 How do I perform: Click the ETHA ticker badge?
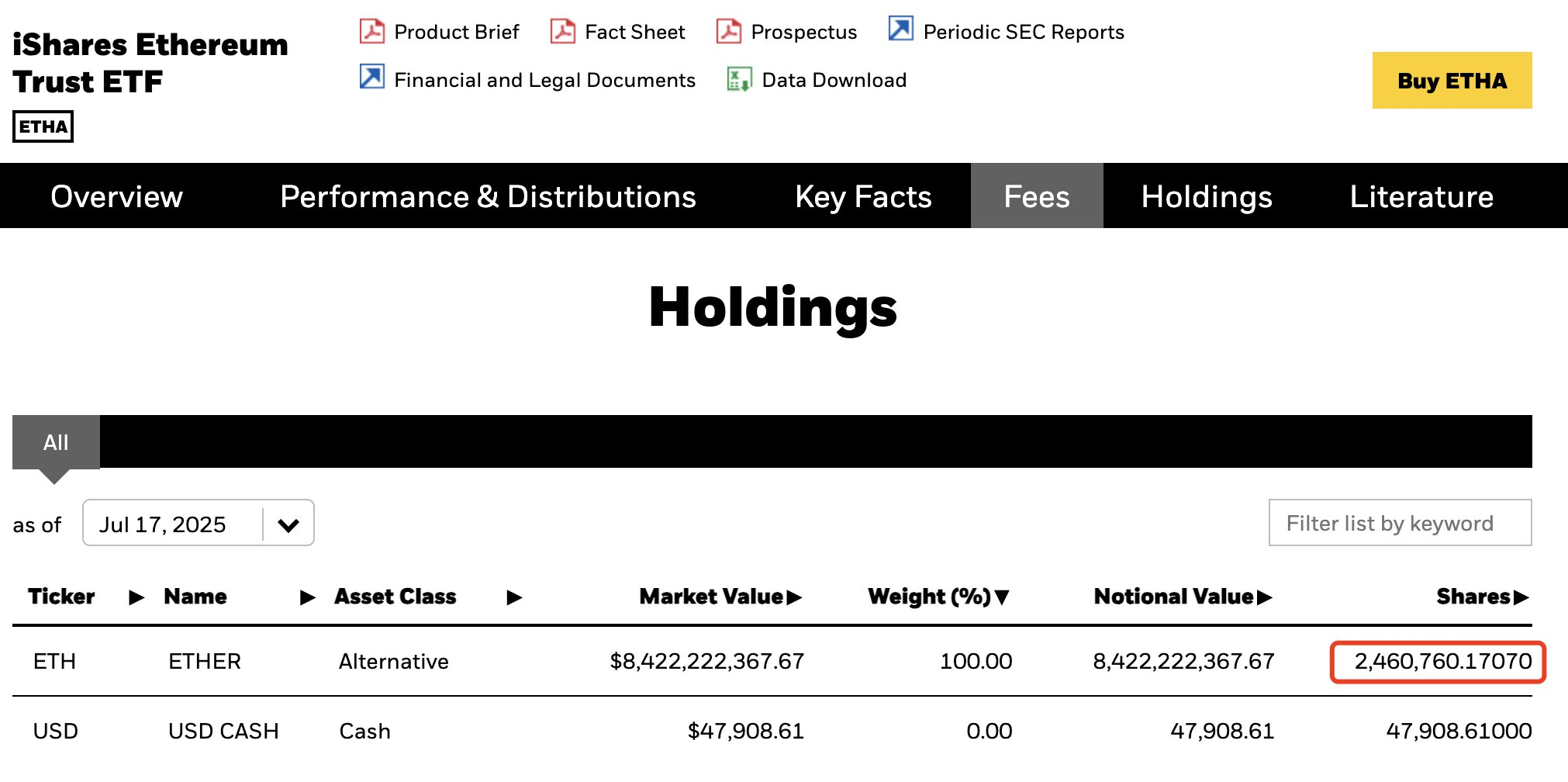43,126
